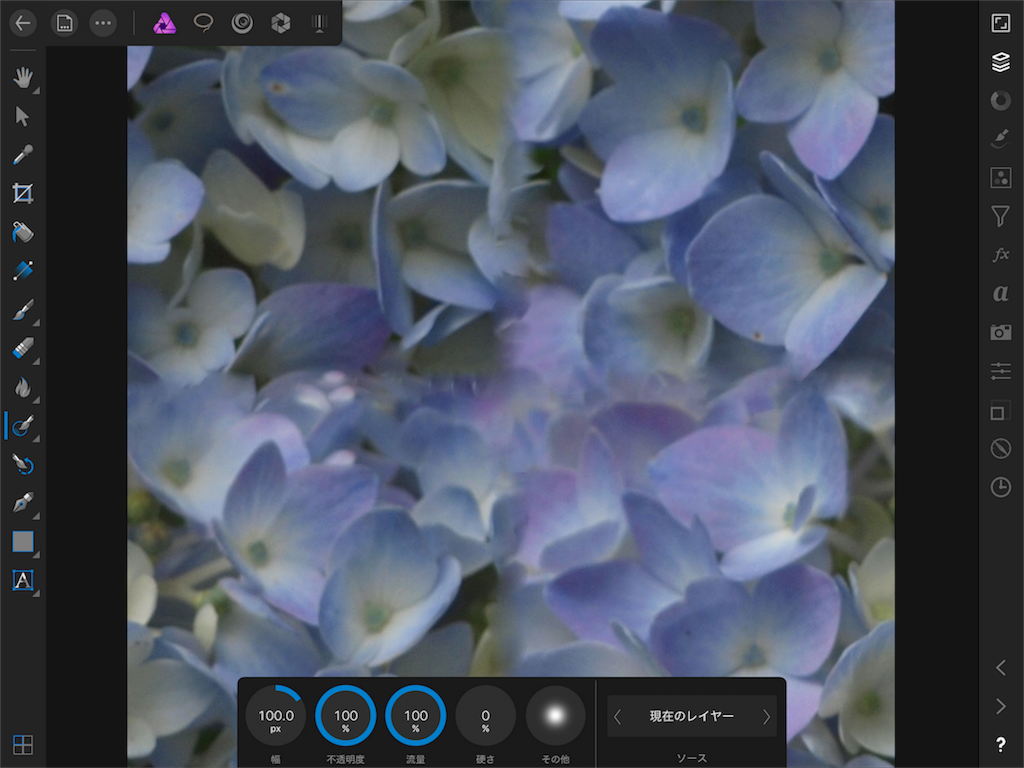This screenshot has width=1024, height=768.
Task: Open help with the question mark
Action: pos(1000,744)
